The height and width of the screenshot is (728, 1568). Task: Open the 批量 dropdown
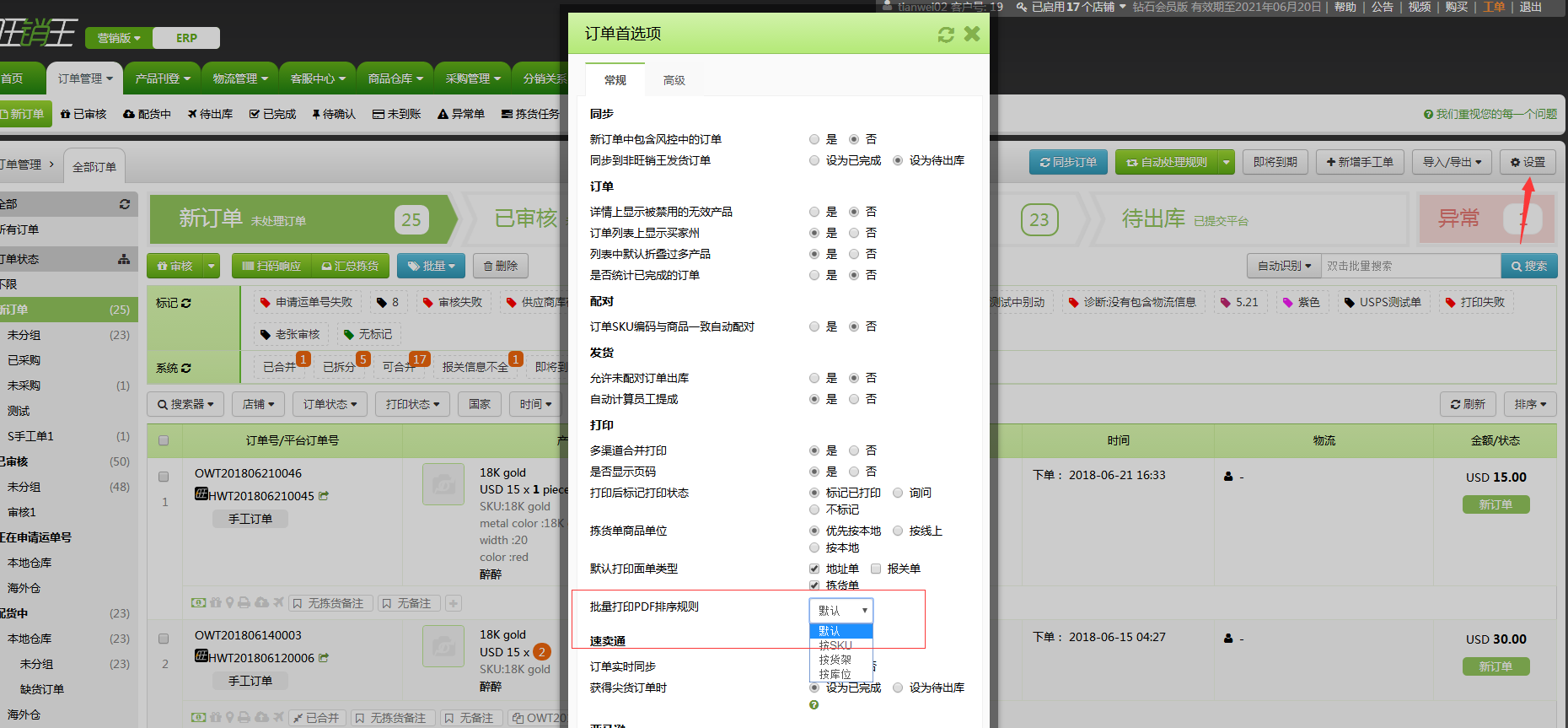pyautogui.click(x=431, y=266)
